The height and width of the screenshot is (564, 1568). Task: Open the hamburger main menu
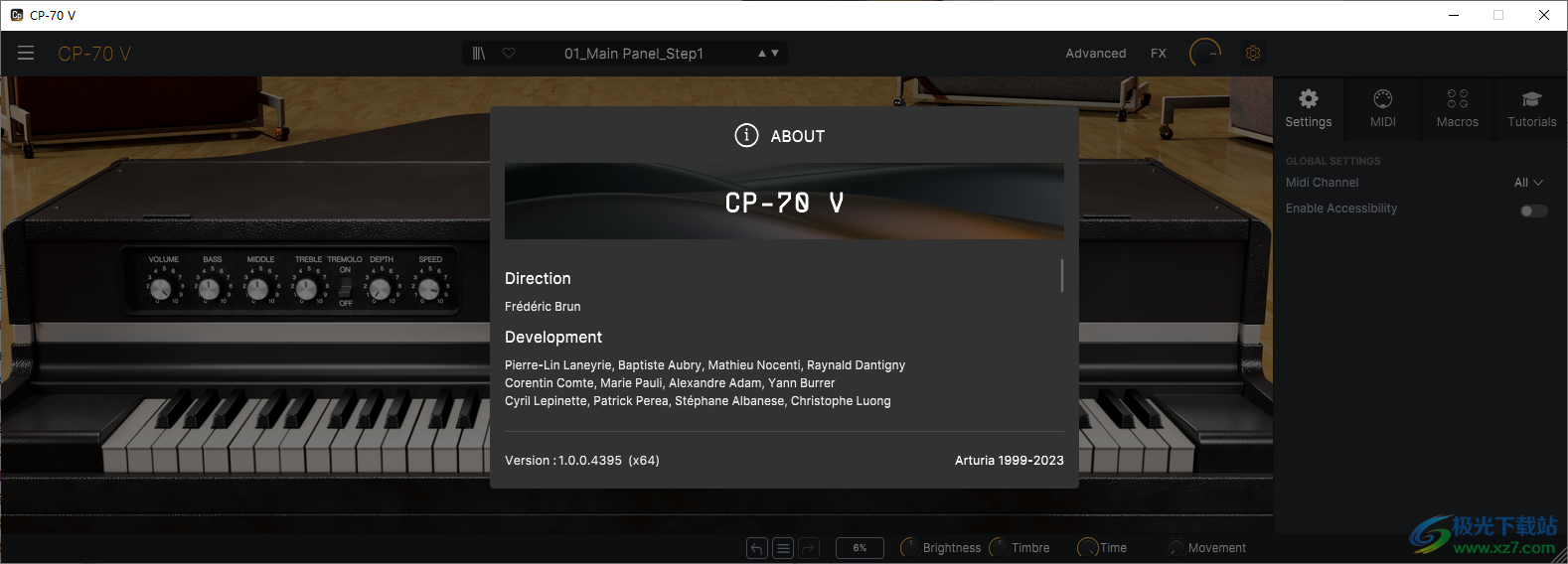[x=26, y=54]
